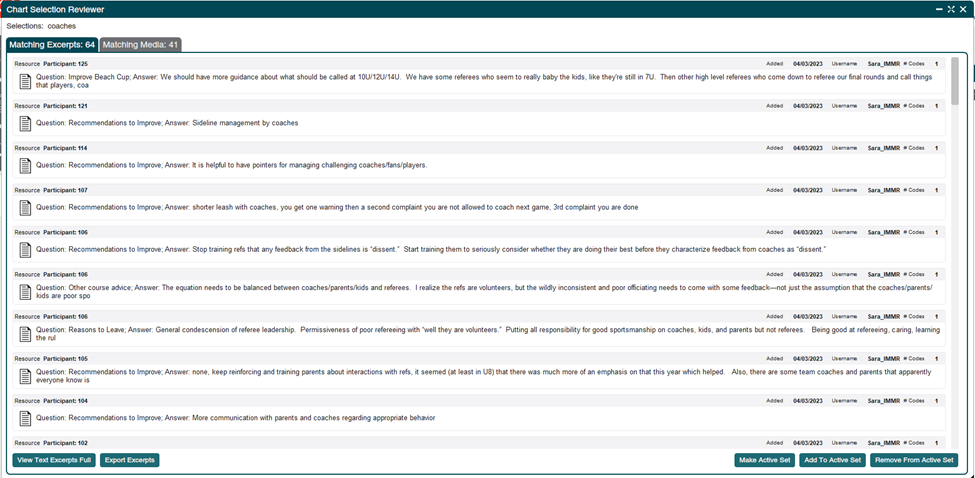This screenshot has width=975, height=478.
Task: Expand the Chart Selection Reviewer window to fullscreen
Action: tap(950, 9)
